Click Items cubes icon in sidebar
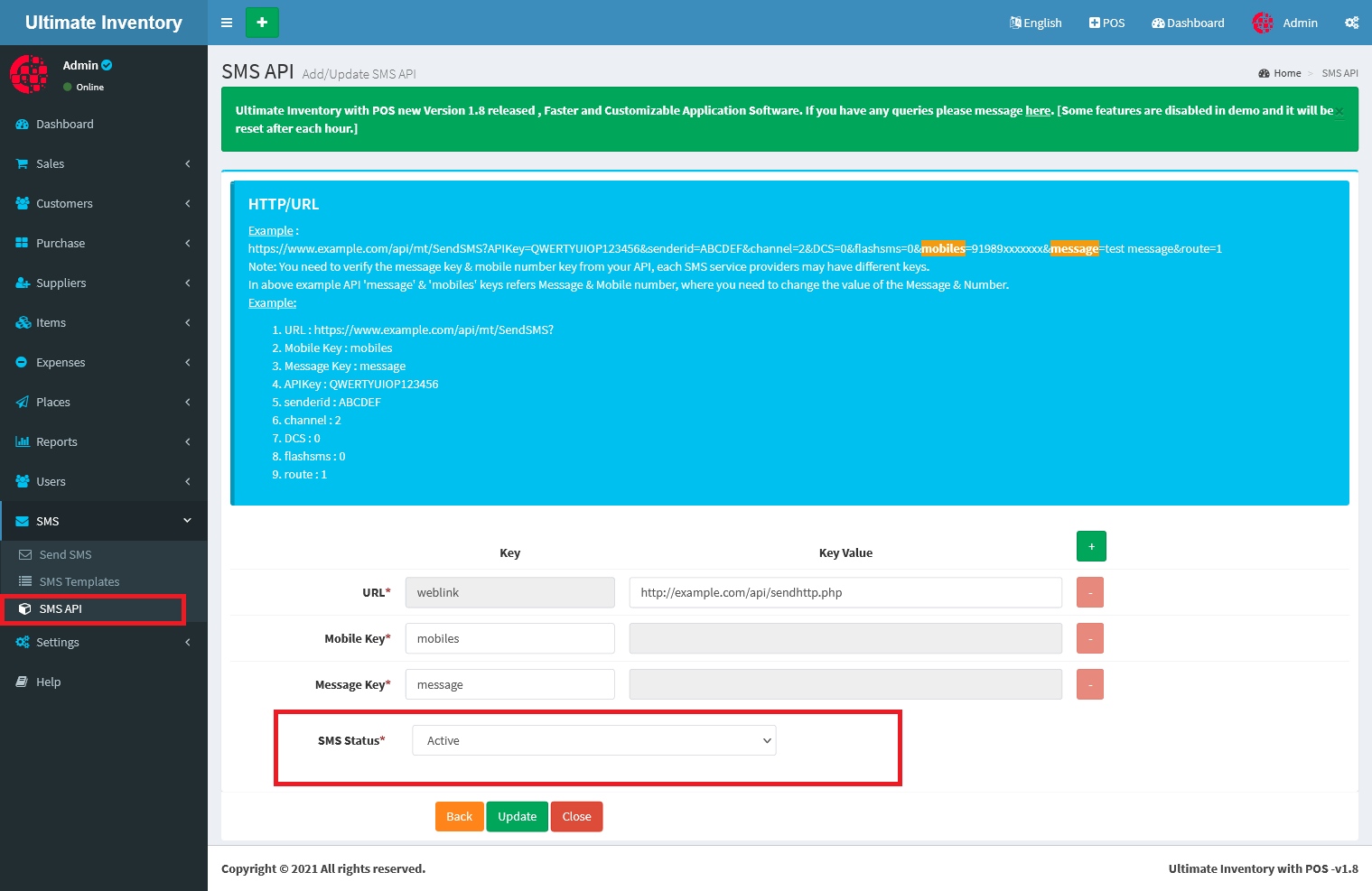This screenshot has height=891, width=1372. tap(23, 323)
